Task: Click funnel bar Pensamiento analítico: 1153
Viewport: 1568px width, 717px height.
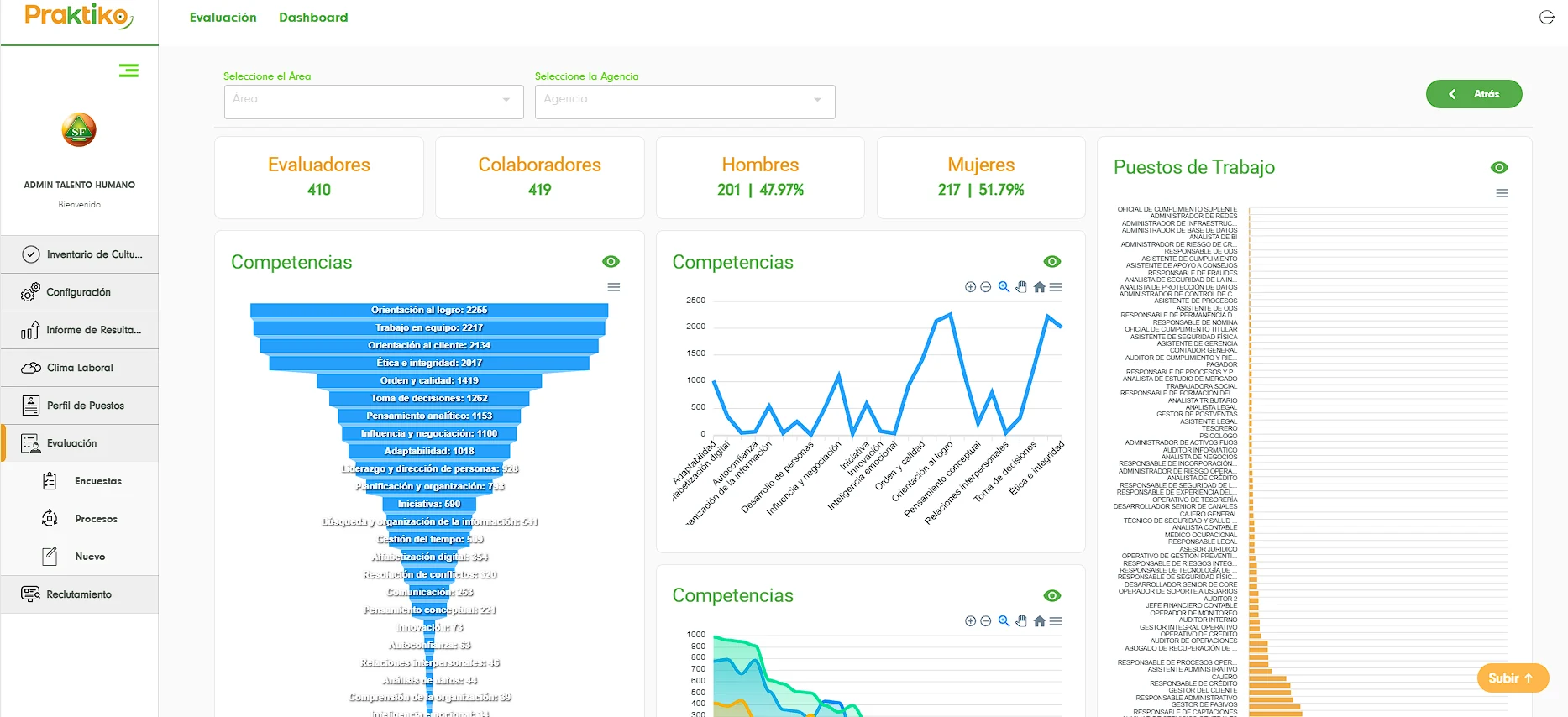Action: [x=429, y=416]
